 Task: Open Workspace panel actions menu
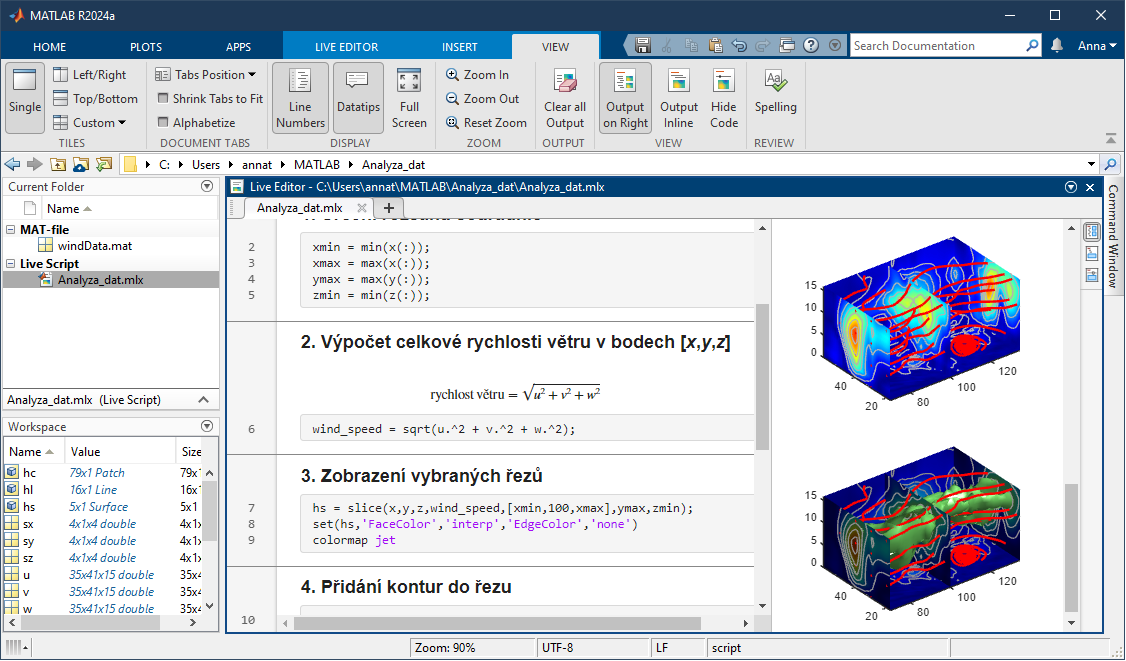pos(208,426)
